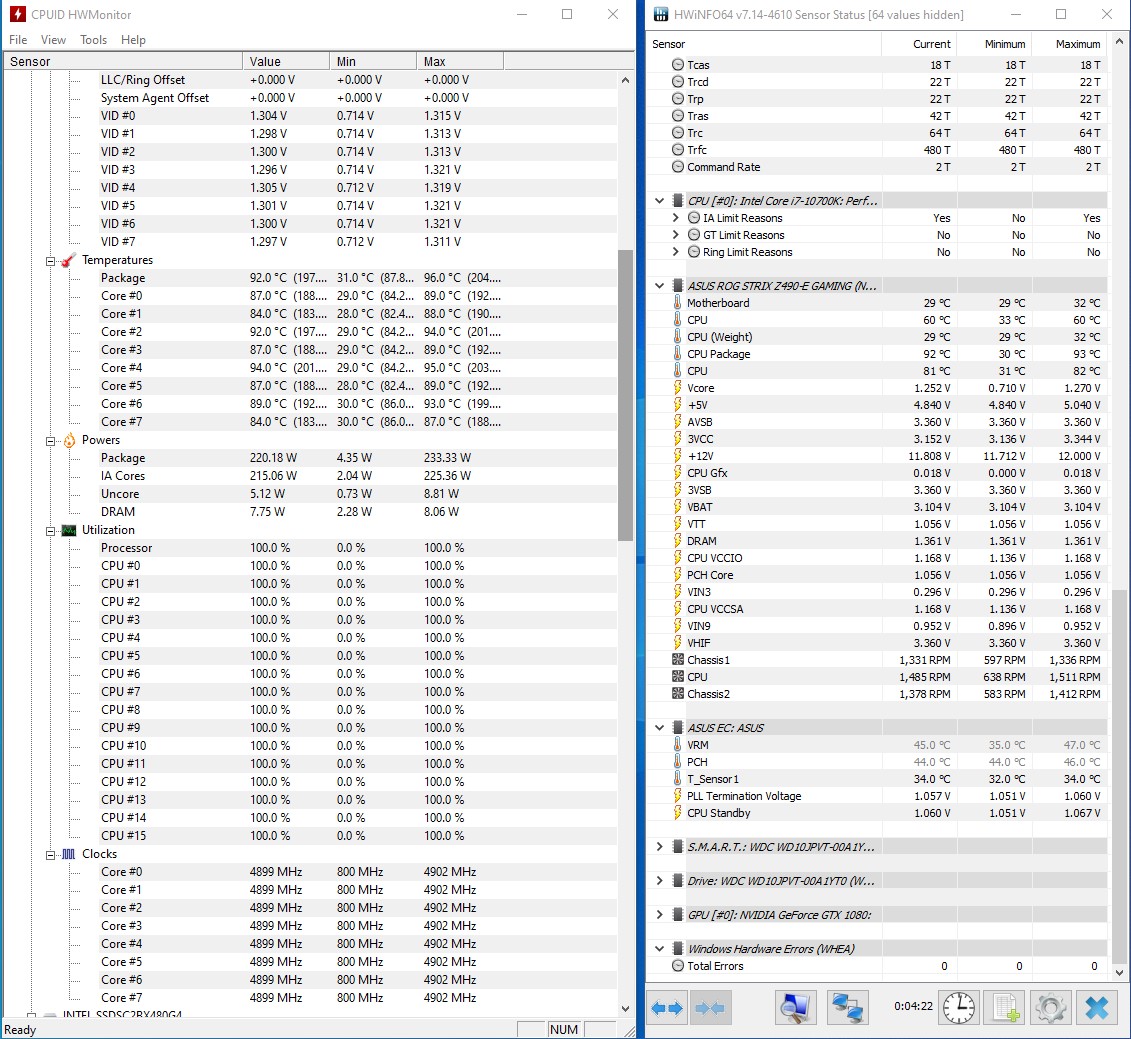Expand the GPU [#0] NVIDIA GeForce GTX 1080 group

pos(659,914)
